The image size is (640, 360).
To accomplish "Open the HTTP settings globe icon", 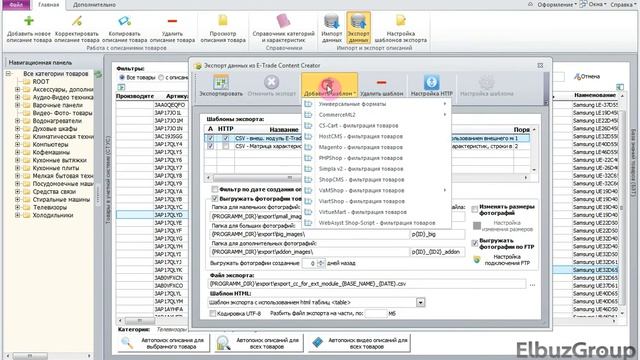I will click(x=431, y=82).
